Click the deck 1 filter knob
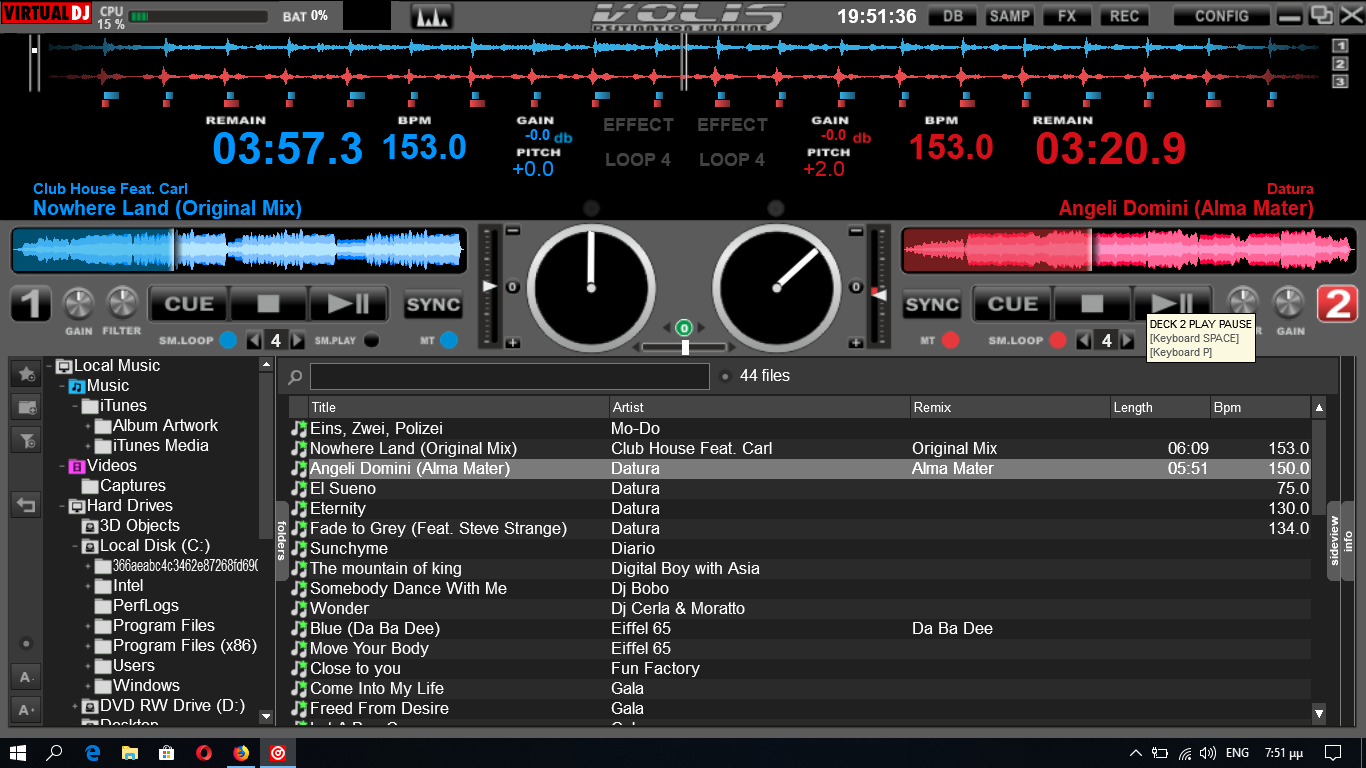The height and width of the screenshot is (768, 1366). pyautogui.click(x=122, y=304)
